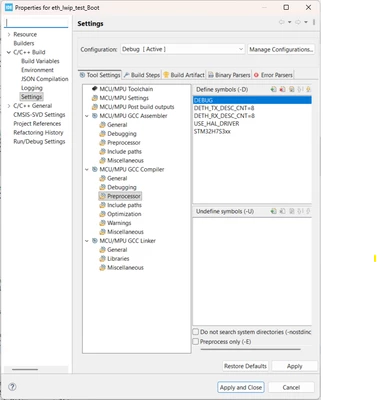377x400 pixels.
Task: Focus the filter text field
Action: coord(37,23)
